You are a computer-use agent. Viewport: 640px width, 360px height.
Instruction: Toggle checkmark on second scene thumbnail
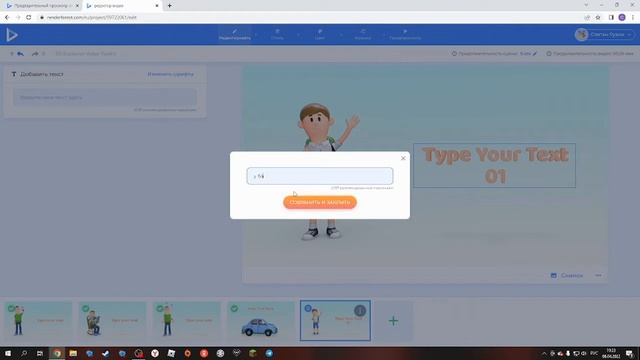coord(86,308)
